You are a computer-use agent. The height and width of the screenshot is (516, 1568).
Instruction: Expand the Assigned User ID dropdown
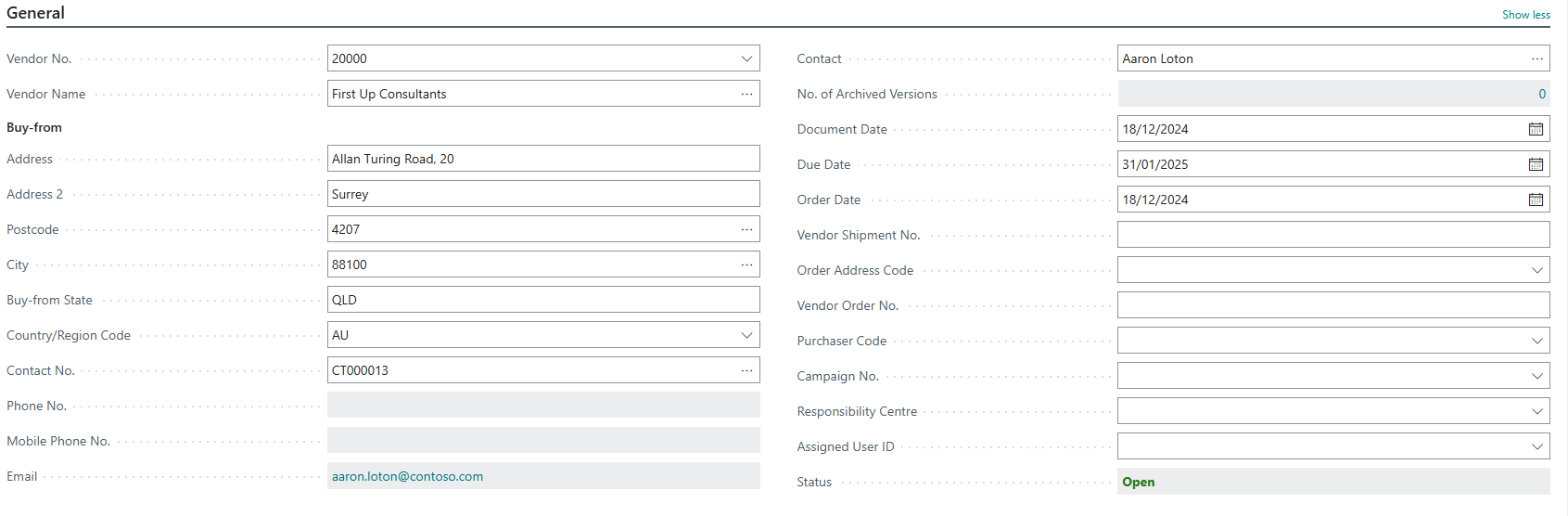click(1537, 446)
